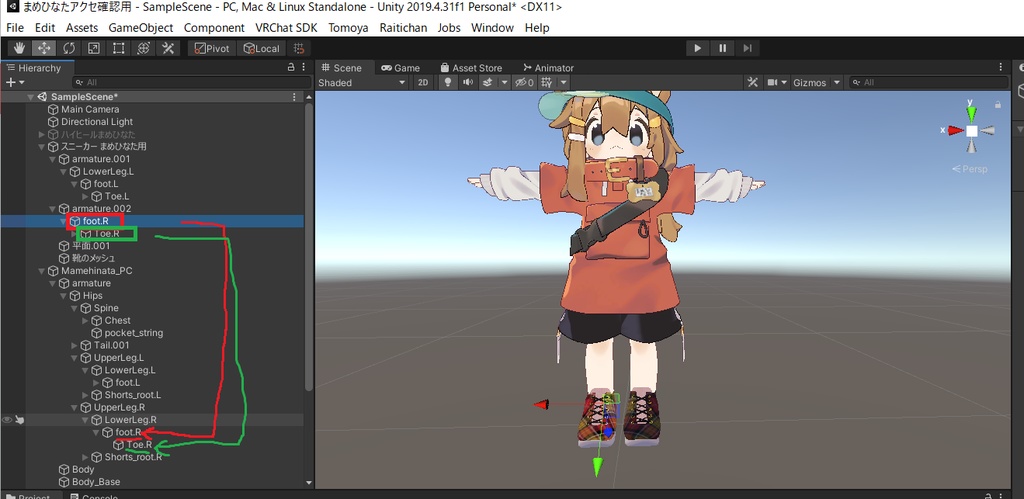The height and width of the screenshot is (499, 1024).
Task: Select the Rect tool
Action: (118, 48)
